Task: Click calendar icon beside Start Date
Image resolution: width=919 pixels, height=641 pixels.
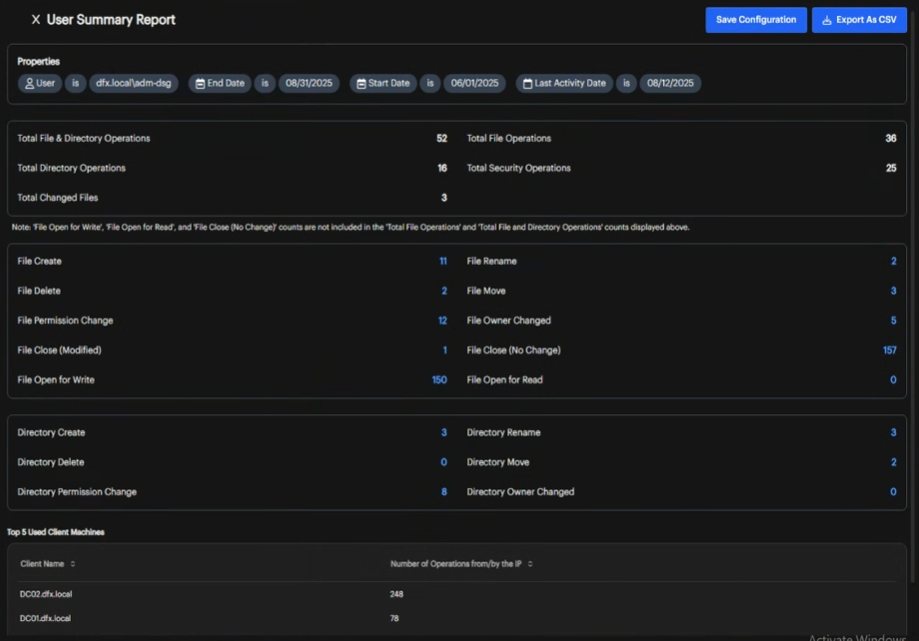Action: pos(361,84)
